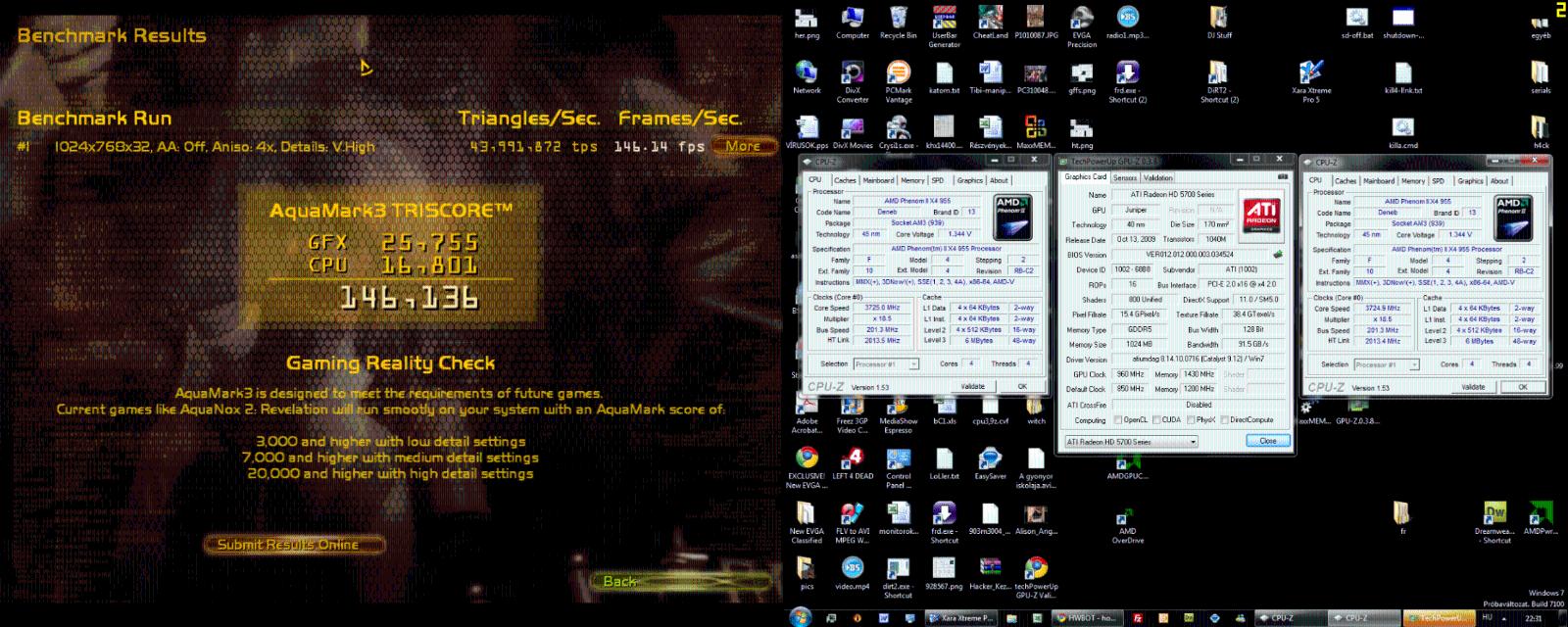Open Control Panel desktop shortcut

click(x=898, y=467)
